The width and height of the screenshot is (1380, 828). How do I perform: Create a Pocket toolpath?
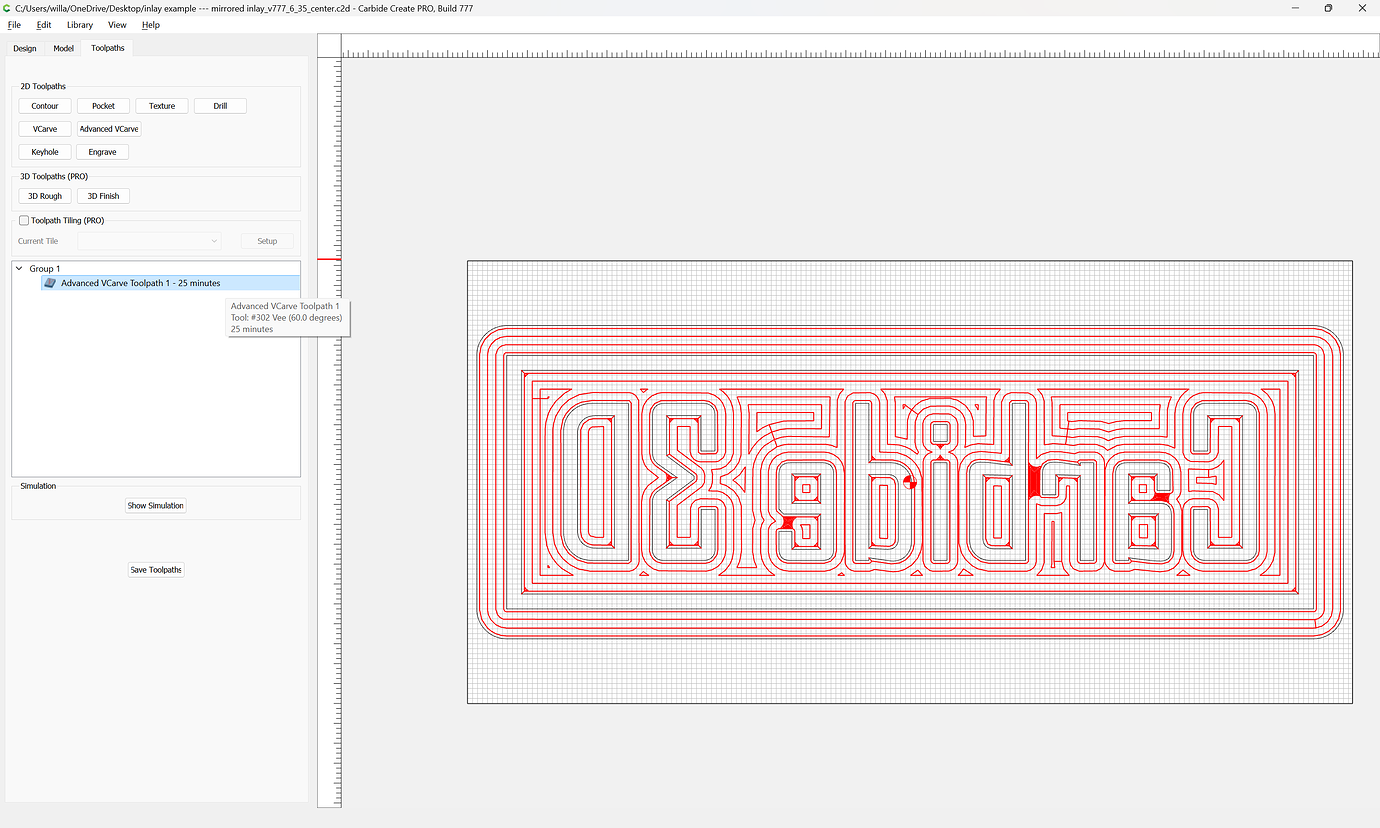(x=103, y=106)
